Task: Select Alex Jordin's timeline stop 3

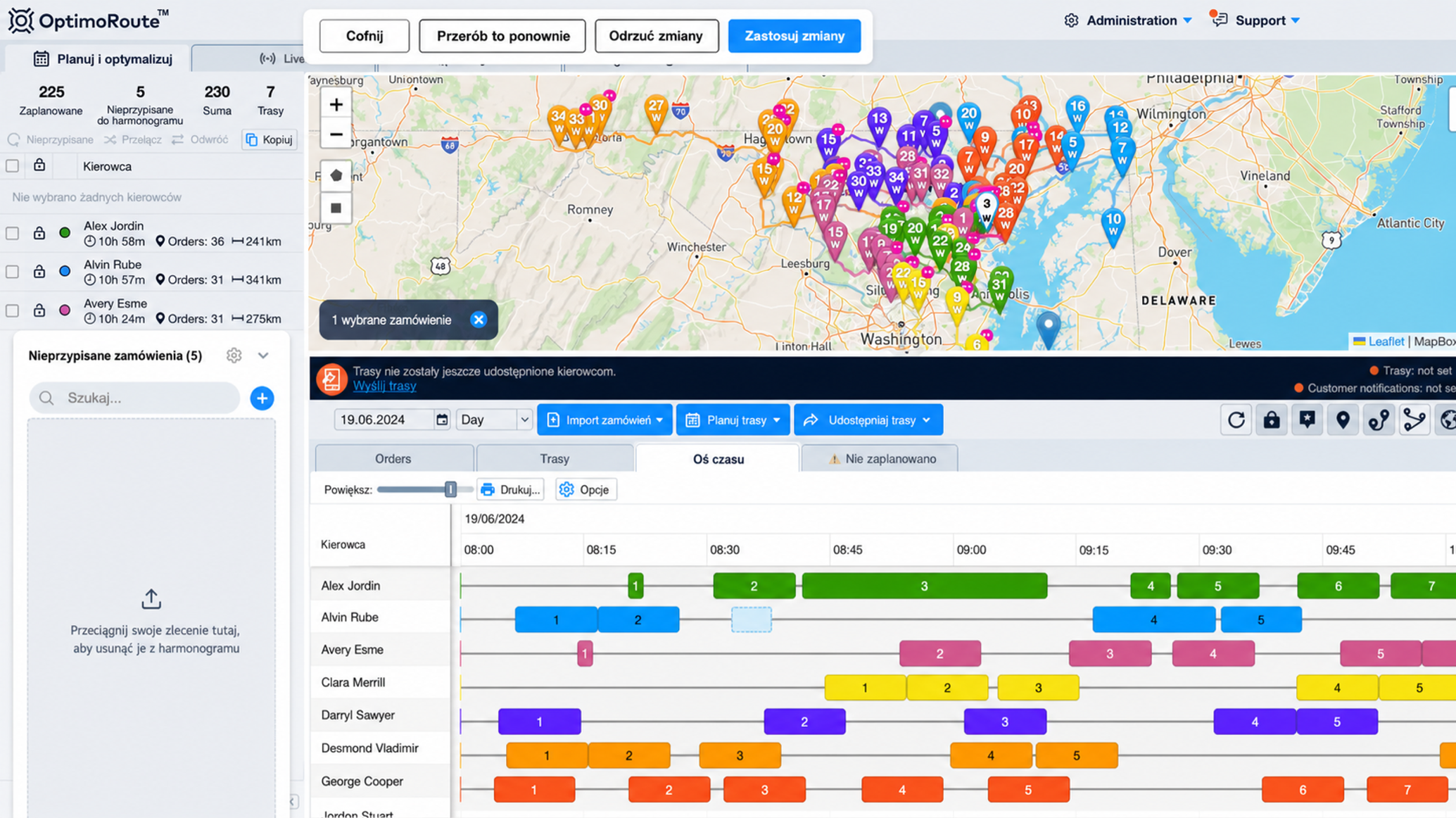Action: tap(925, 586)
